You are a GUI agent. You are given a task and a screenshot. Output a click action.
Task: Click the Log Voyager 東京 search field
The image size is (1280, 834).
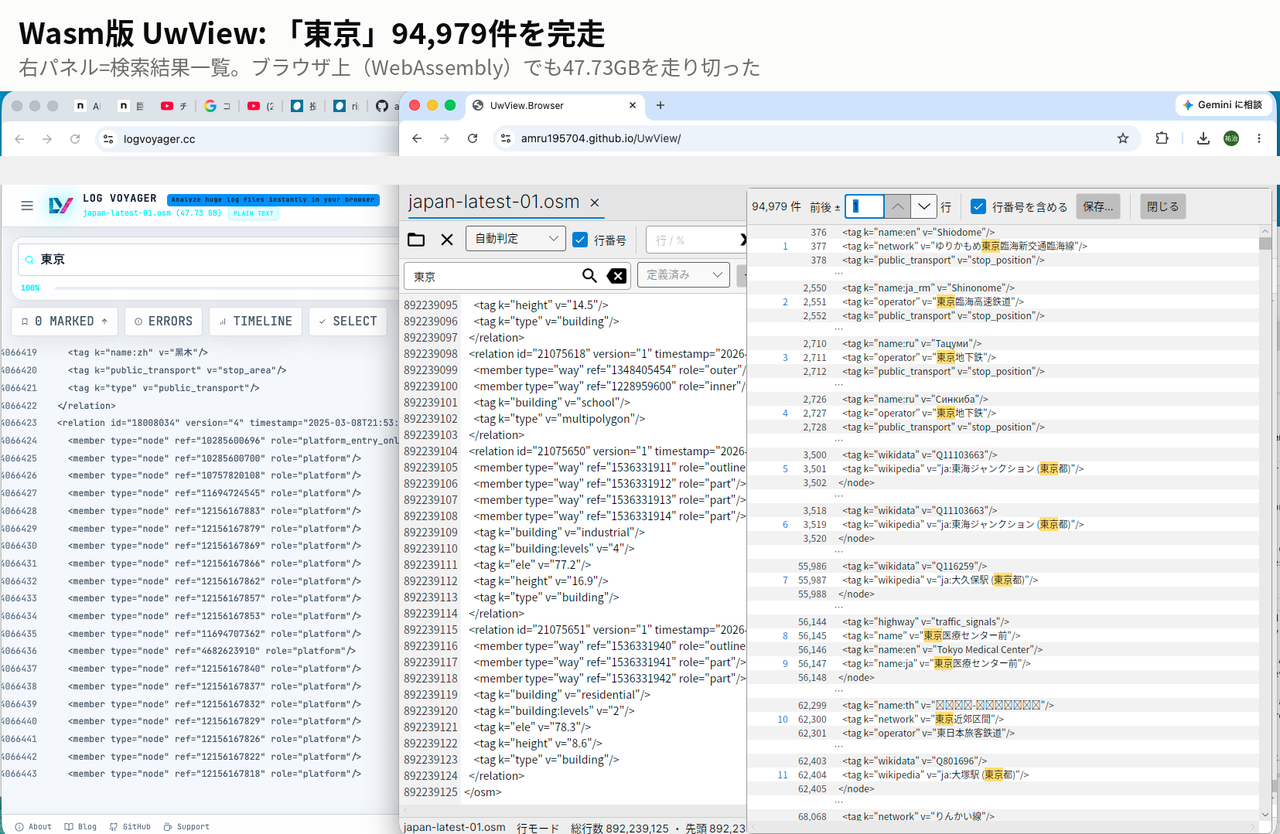pos(208,260)
